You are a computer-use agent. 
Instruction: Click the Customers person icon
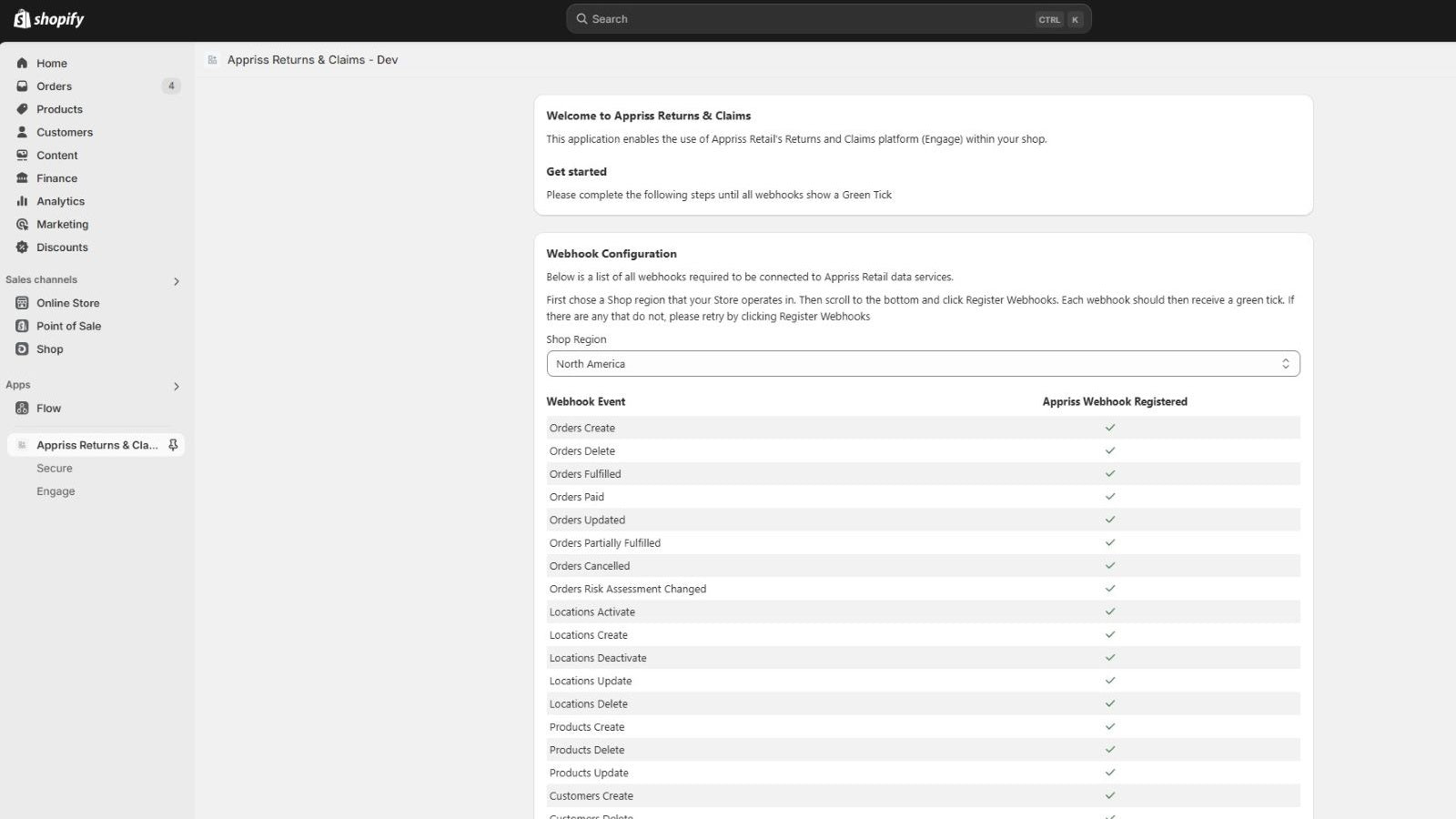[x=22, y=132]
